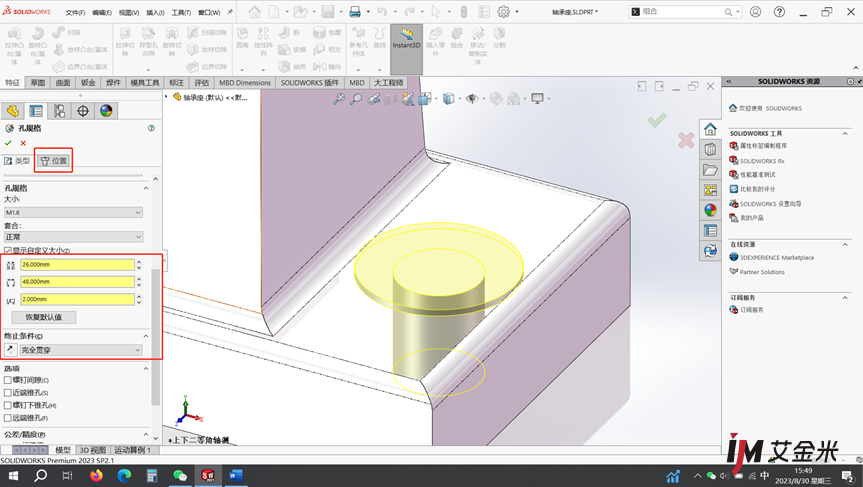The width and height of the screenshot is (863, 487).
Task: Collapse the SOLIDWORKS 工具 group
Action: tap(845, 133)
